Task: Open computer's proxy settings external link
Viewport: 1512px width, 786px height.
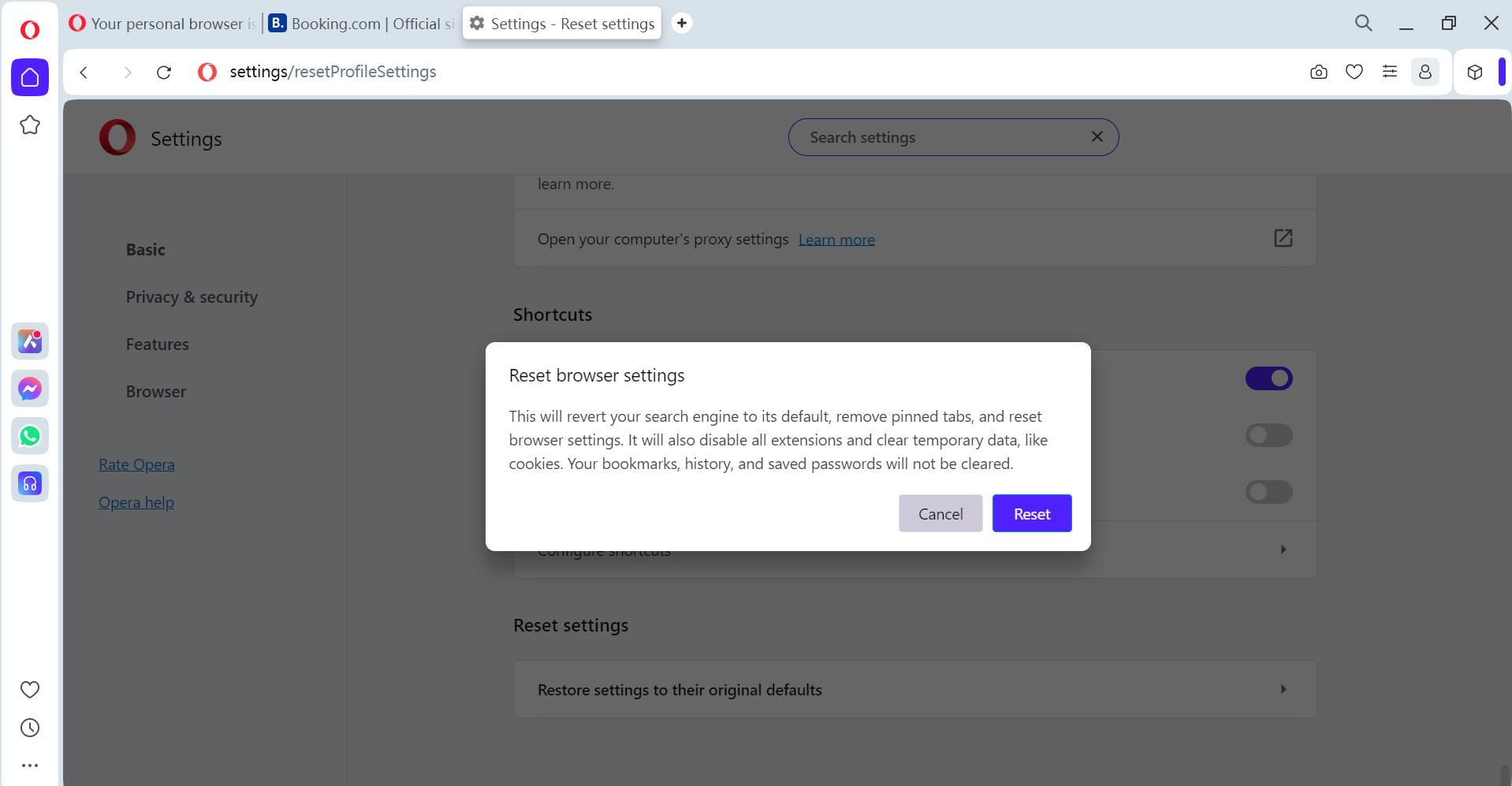Action: [x=1283, y=238]
